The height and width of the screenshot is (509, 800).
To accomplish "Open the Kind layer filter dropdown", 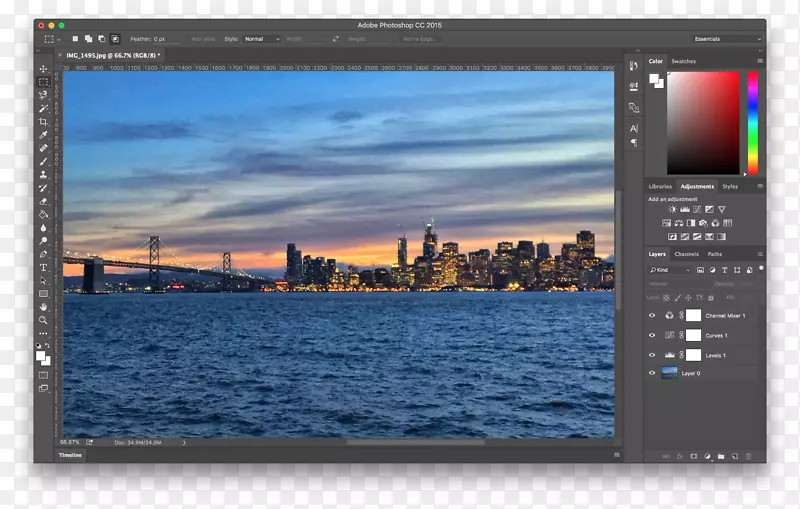I will pos(672,270).
